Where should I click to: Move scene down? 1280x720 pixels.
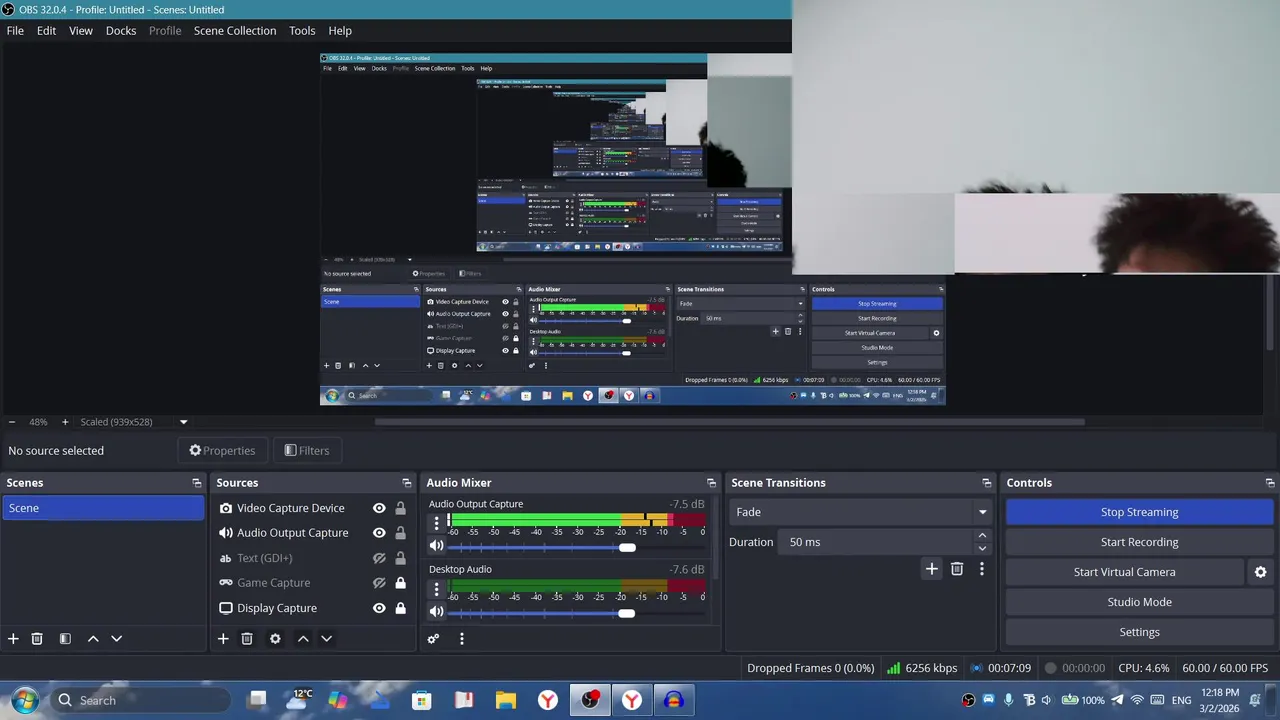click(116, 639)
